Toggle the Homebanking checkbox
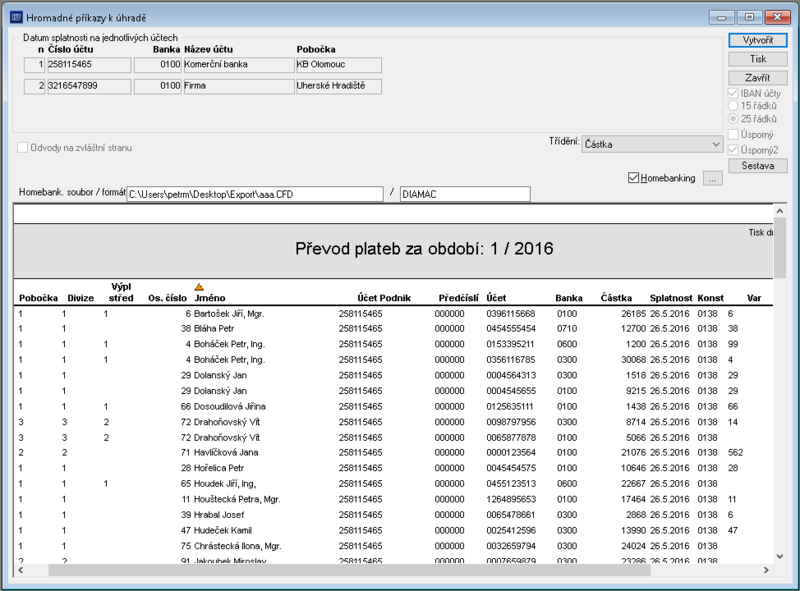Image resolution: width=800 pixels, height=591 pixels. 633,178
